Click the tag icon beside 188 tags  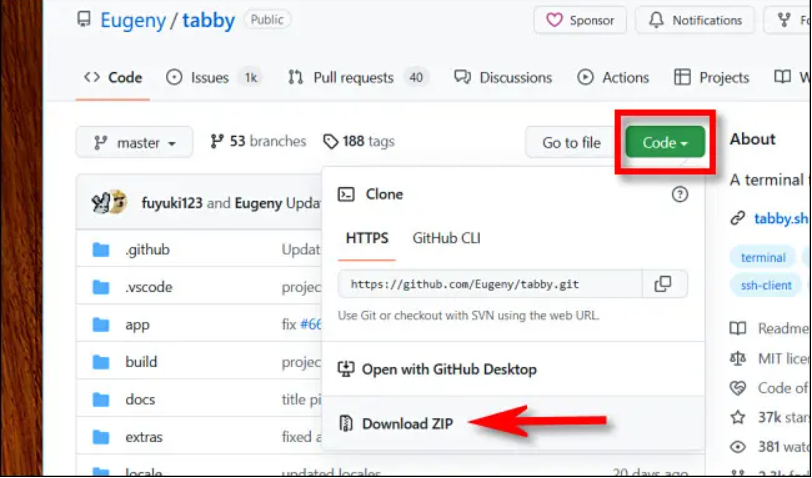click(330, 141)
